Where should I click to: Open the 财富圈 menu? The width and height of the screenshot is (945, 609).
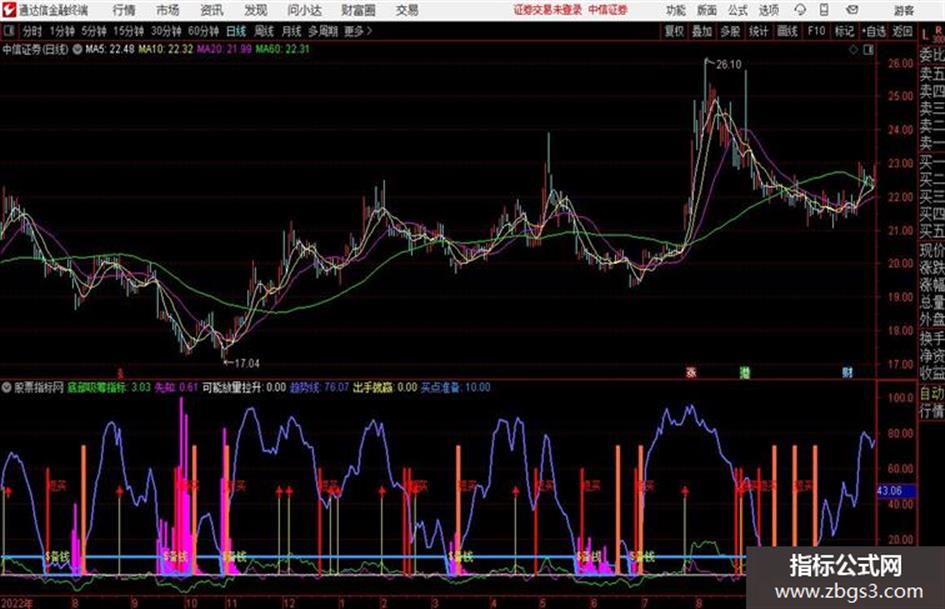click(x=358, y=10)
